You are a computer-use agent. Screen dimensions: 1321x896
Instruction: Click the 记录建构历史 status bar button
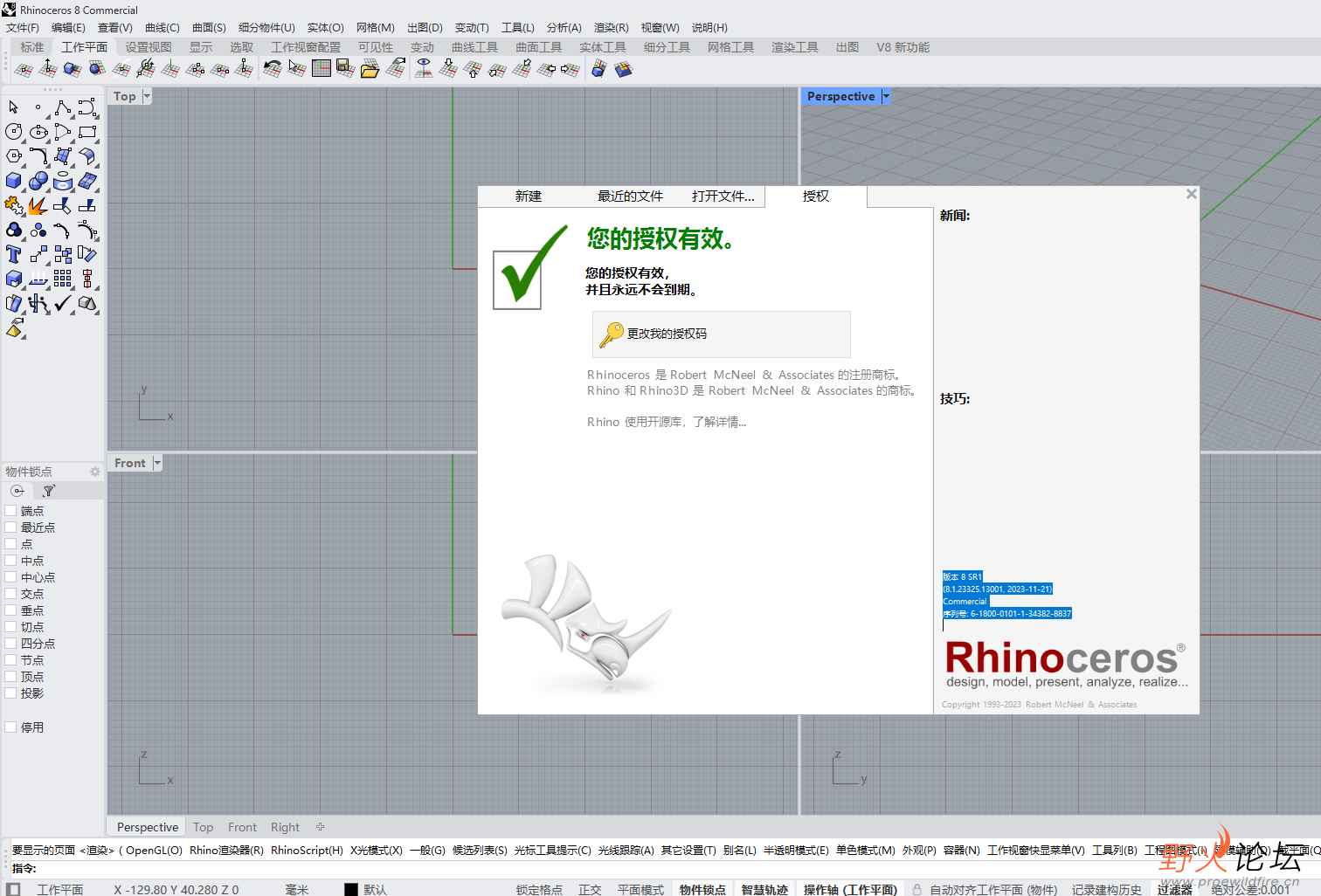pos(1107,889)
